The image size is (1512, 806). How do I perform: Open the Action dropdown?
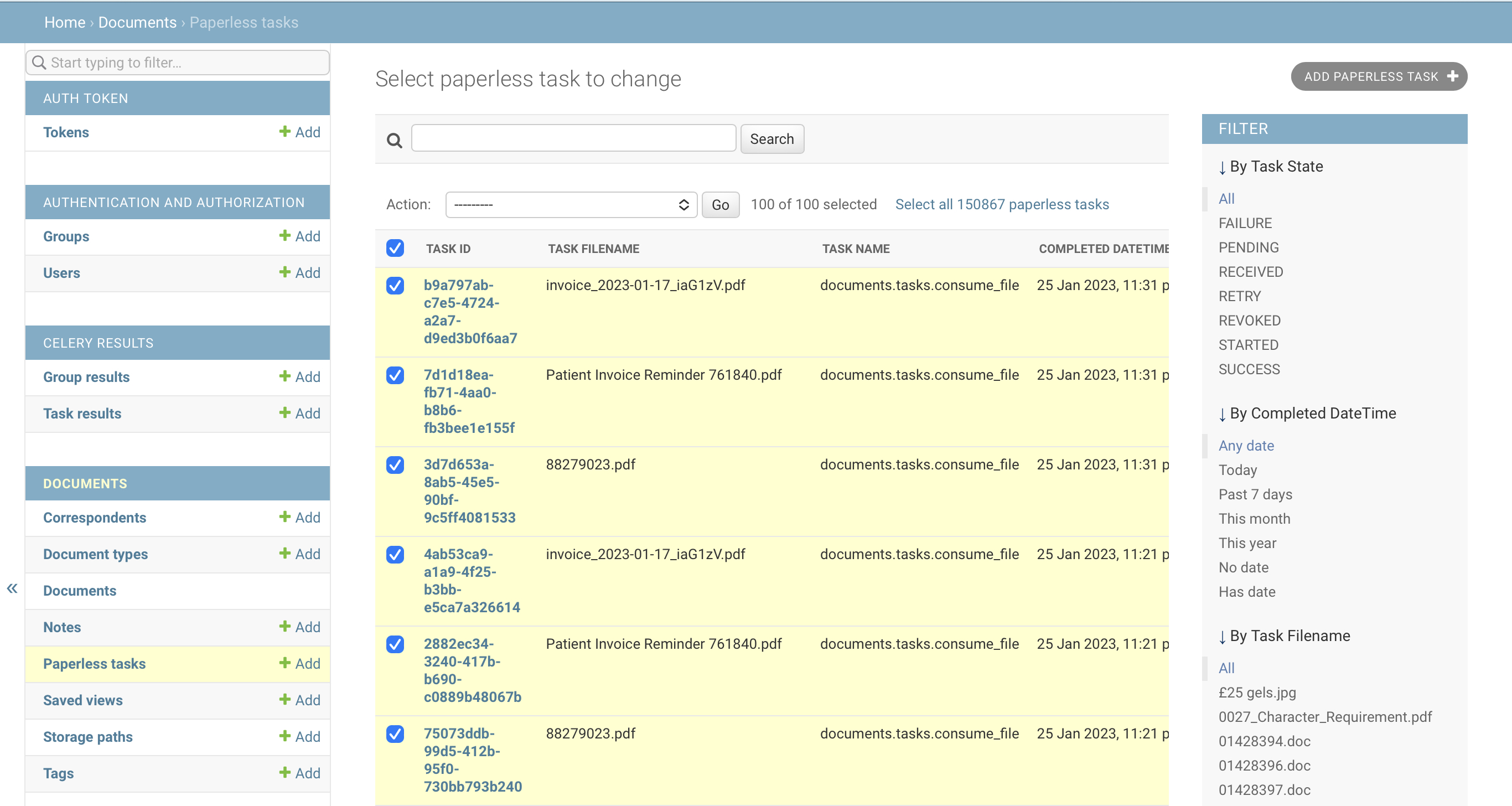click(570, 204)
